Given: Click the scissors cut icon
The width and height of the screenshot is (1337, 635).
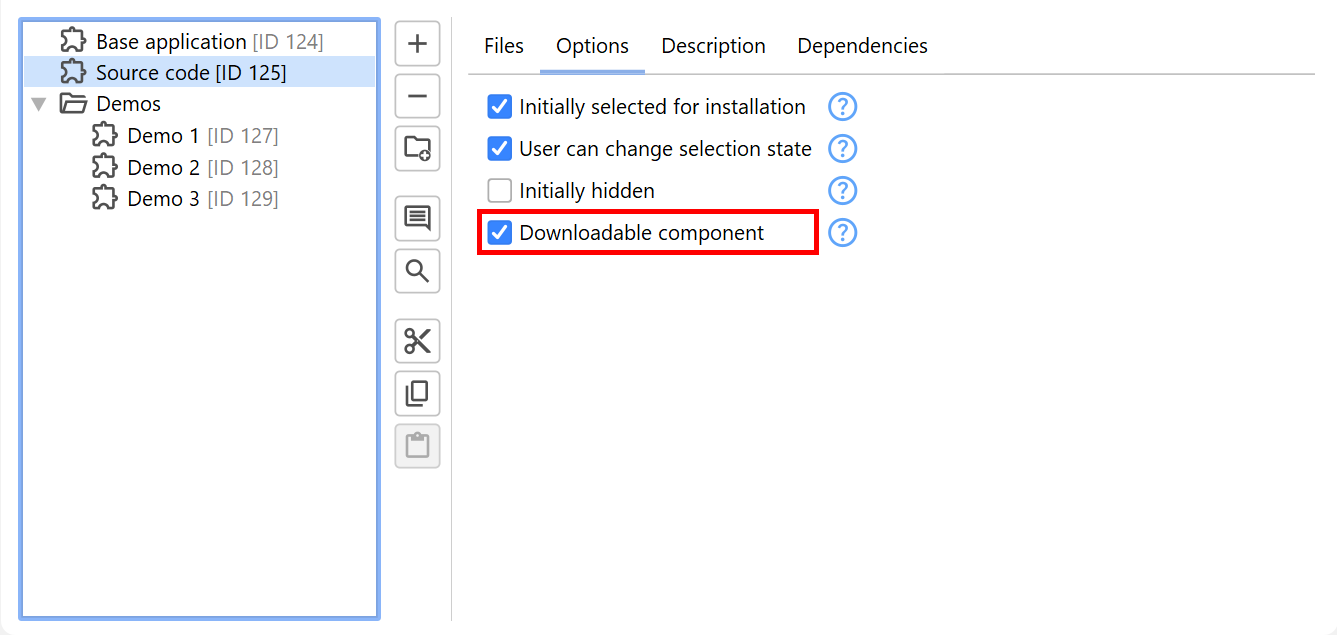Looking at the screenshot, I should click(417, 341).
